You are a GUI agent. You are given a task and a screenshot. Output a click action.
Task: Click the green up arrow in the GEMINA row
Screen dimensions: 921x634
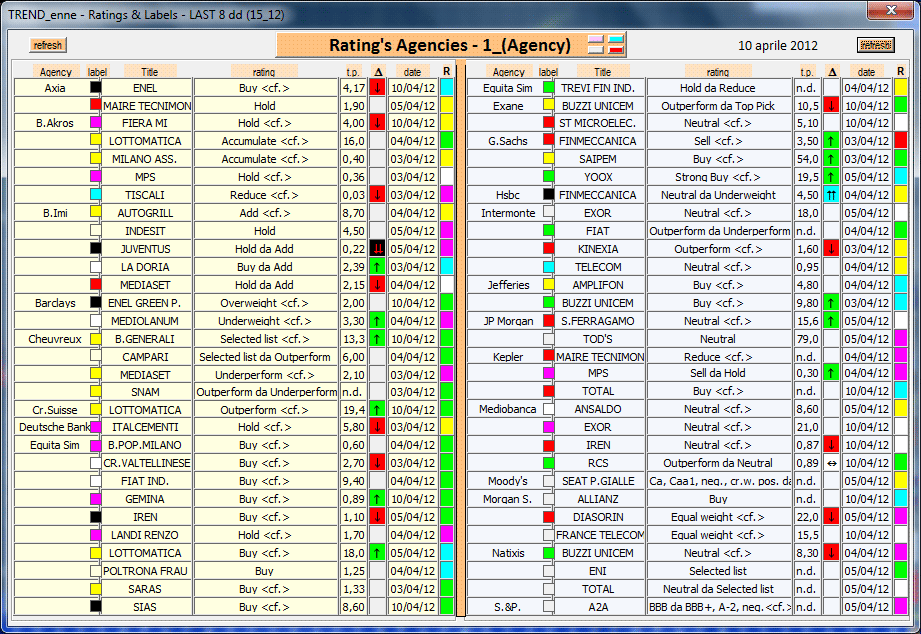click(x=377, y=499)
